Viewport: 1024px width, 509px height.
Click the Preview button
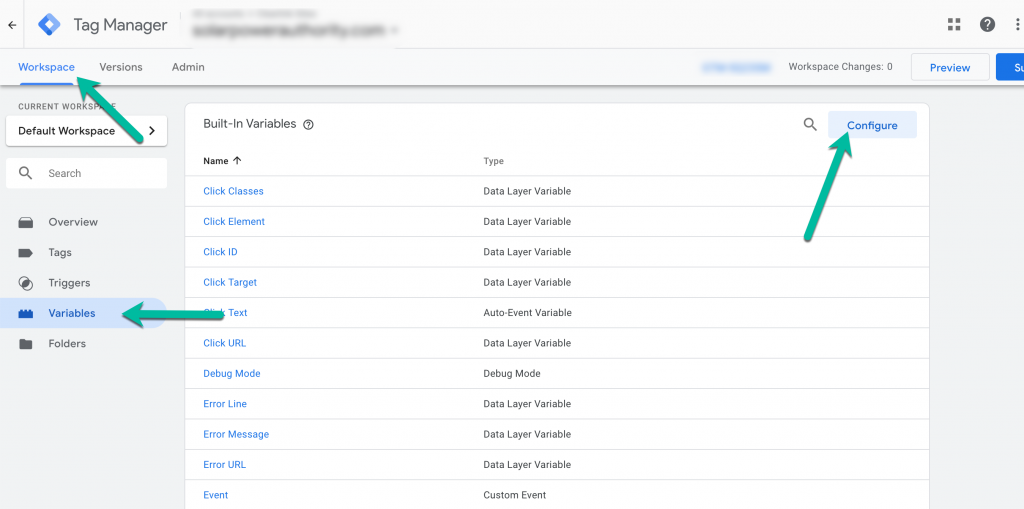coord(950,67)
